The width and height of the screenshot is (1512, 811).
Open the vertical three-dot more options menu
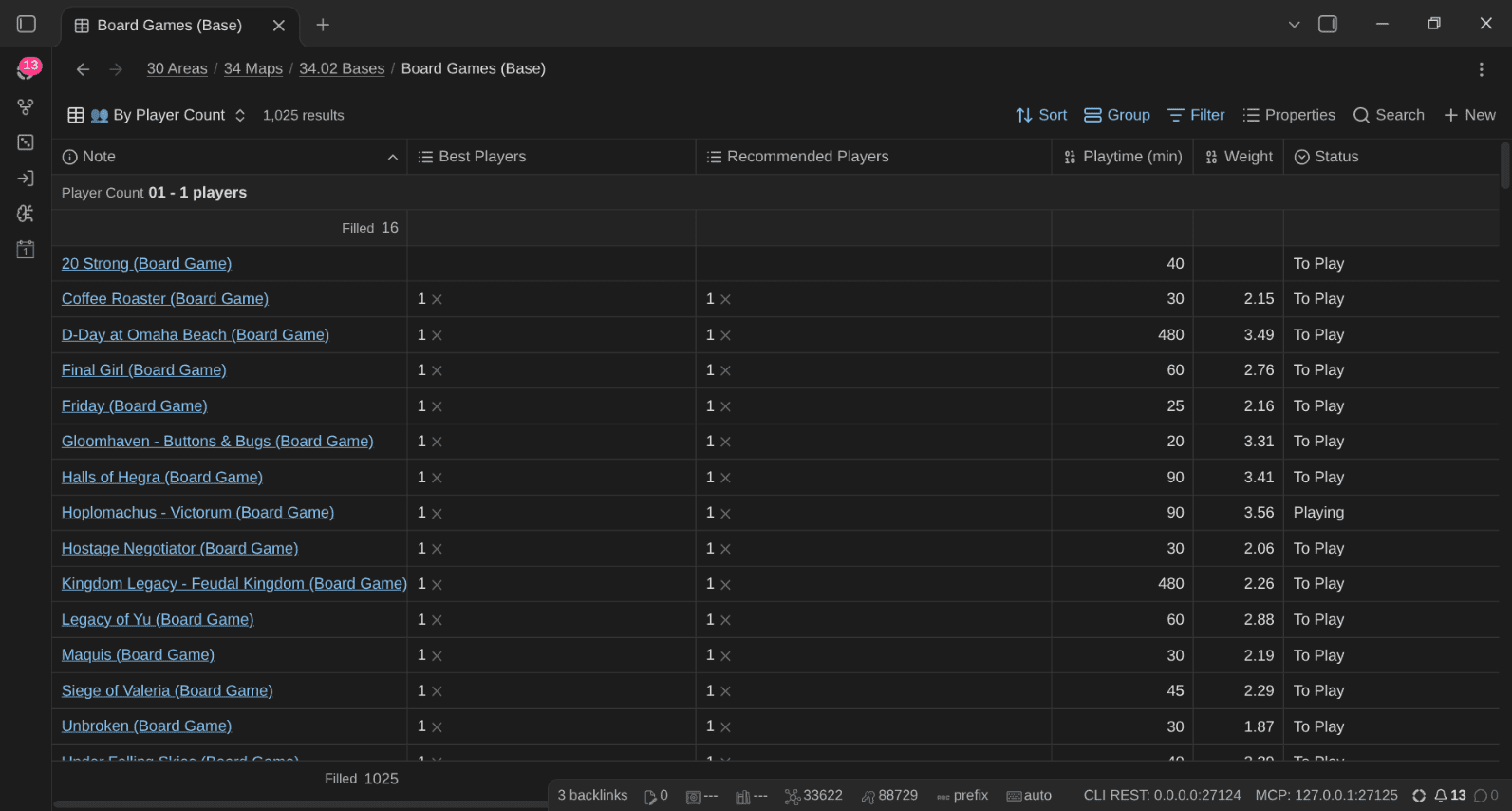[x=1481, y=69]
